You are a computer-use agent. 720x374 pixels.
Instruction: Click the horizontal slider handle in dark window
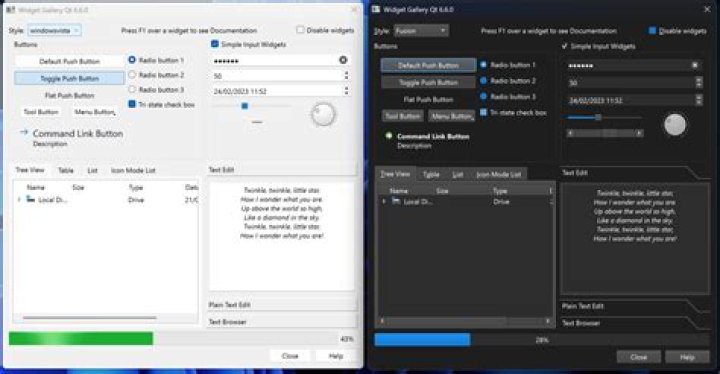(598, 117)
